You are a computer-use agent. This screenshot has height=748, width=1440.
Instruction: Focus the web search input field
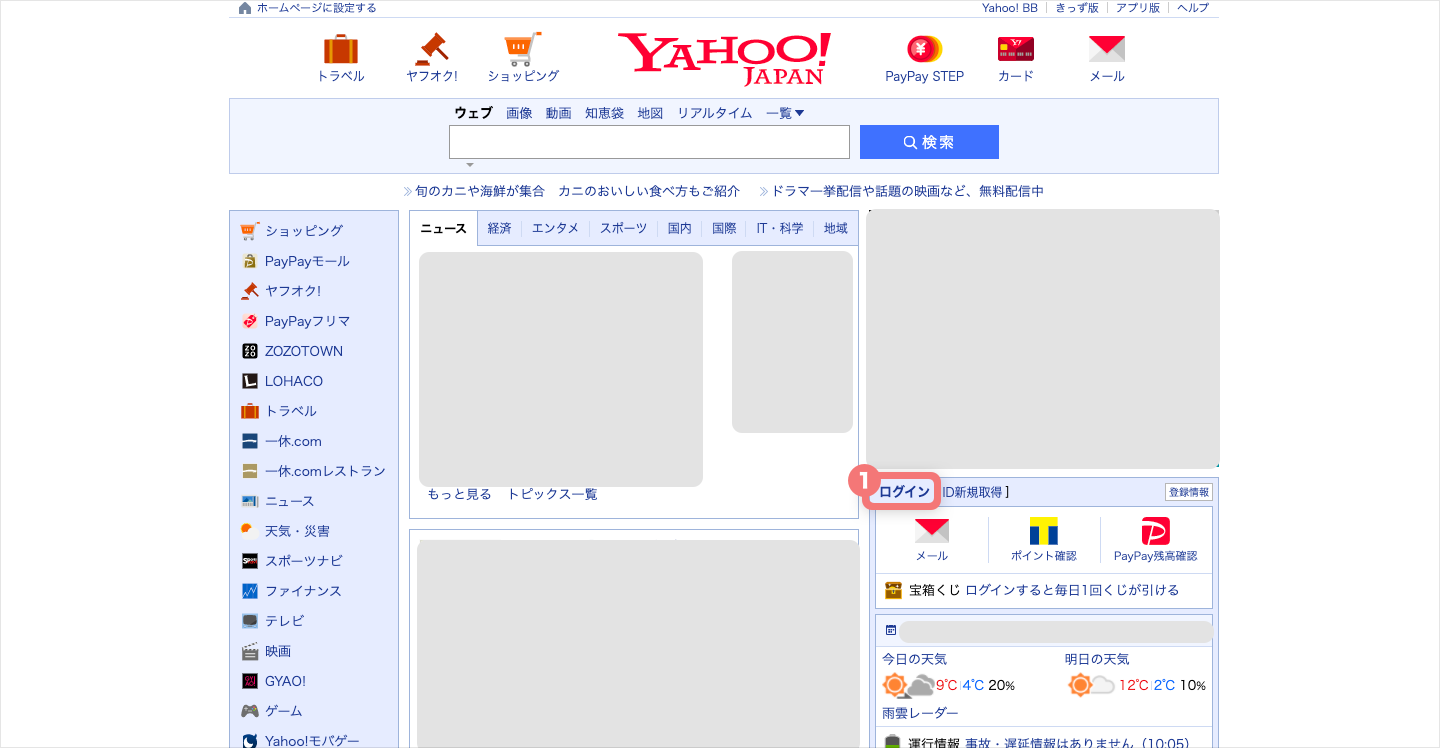pyautogui.click(x=649, y=142)
